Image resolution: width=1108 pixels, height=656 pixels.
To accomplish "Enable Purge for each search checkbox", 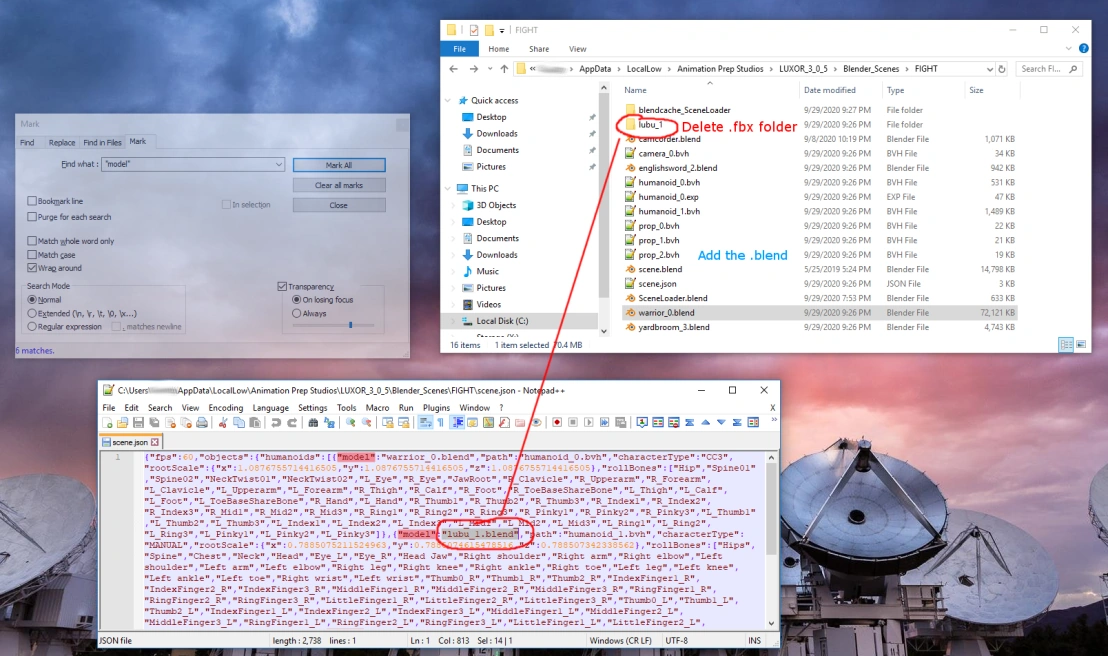I will [x=32, y=216].
